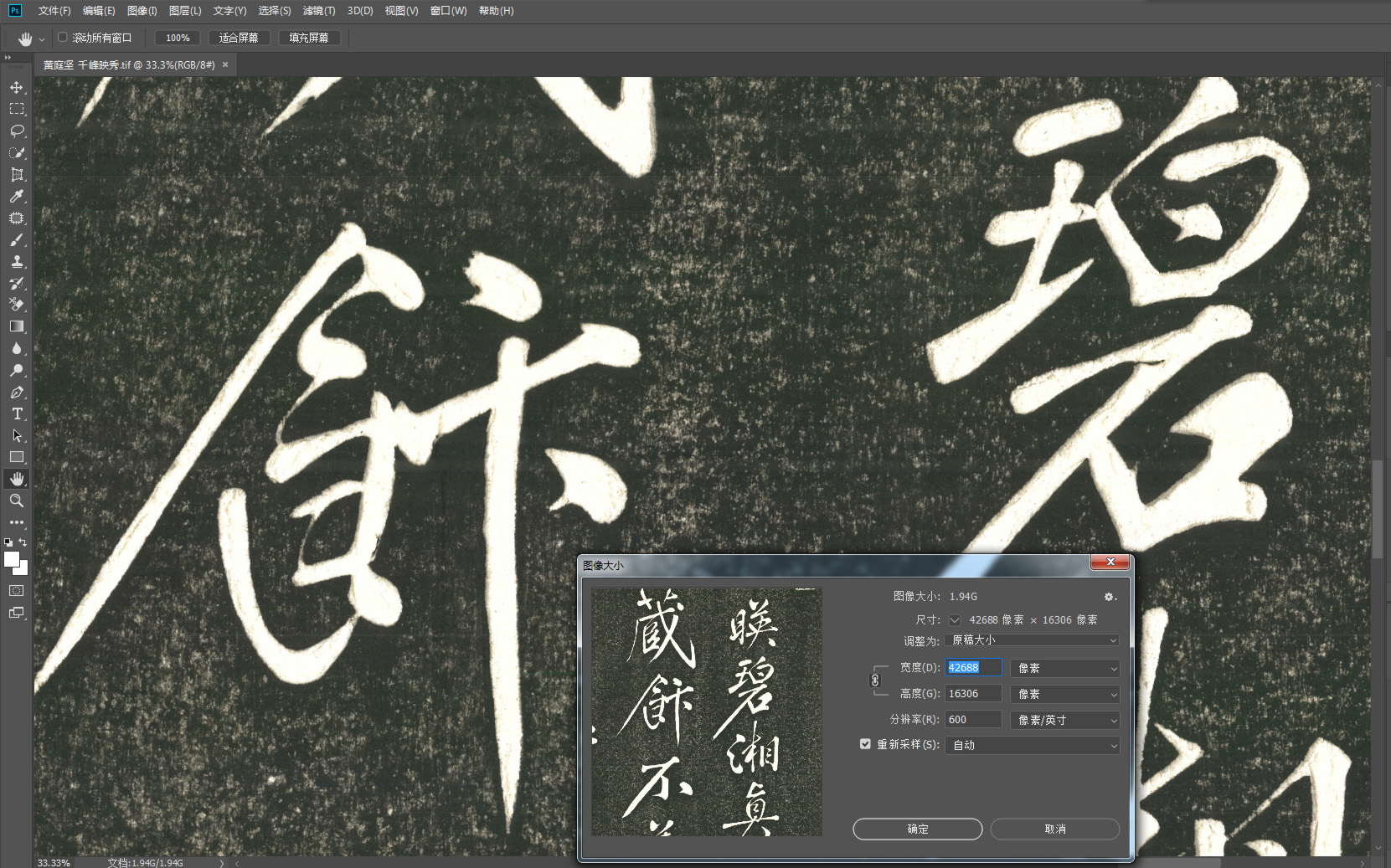Viewport: 1391px width, 868px height.
Task: Click the Photoshop logo icon
Action: click(14, 11)
